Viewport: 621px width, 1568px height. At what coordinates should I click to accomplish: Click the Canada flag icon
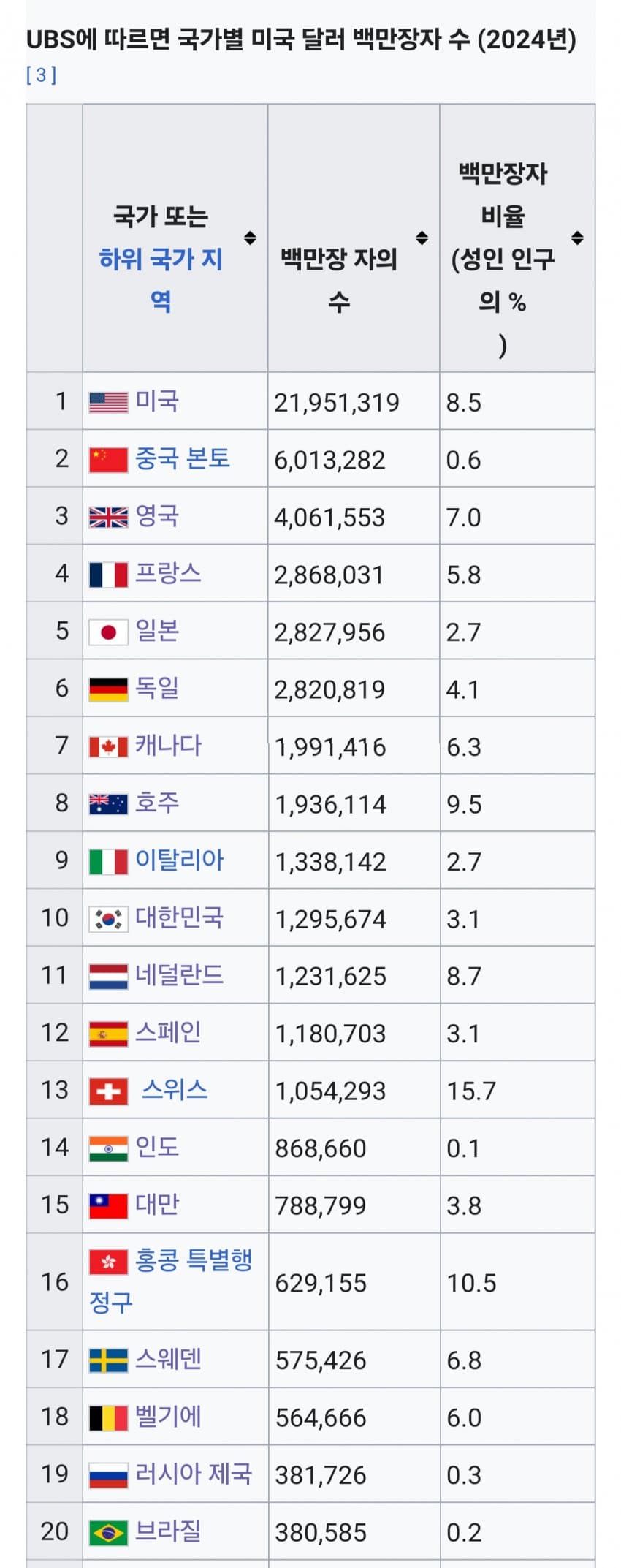(108, 747)
